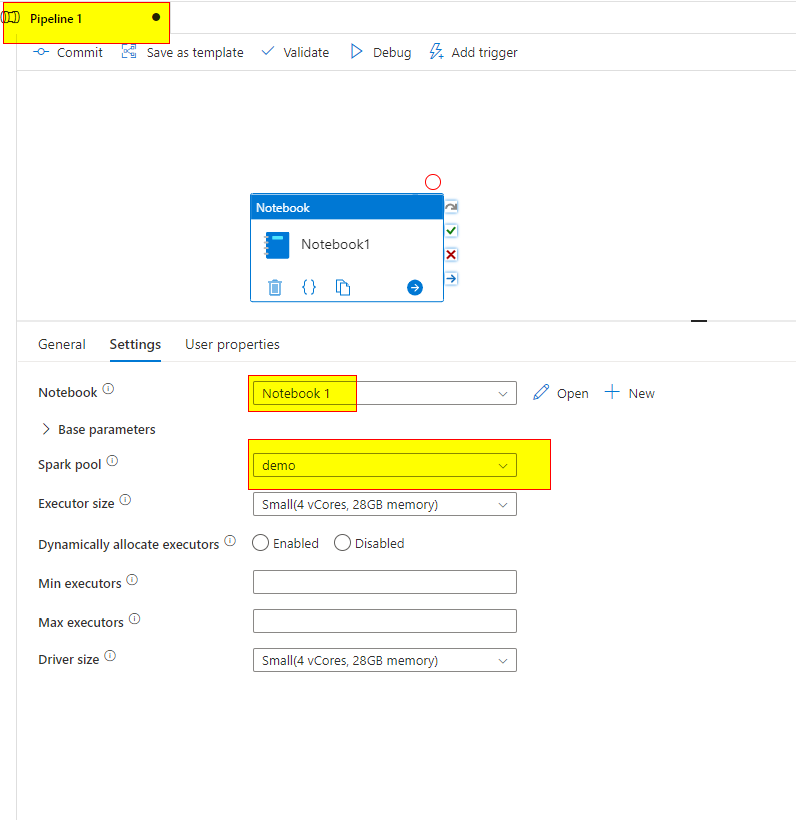
Task: Open the User properties tab
Action: (x=232, y=344)
